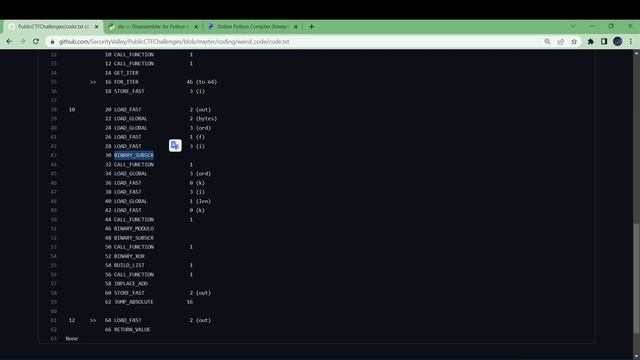Click RETURN_VALUE at offset 66
Viewport: 640px width, 360px height.
tap(132, 329)
